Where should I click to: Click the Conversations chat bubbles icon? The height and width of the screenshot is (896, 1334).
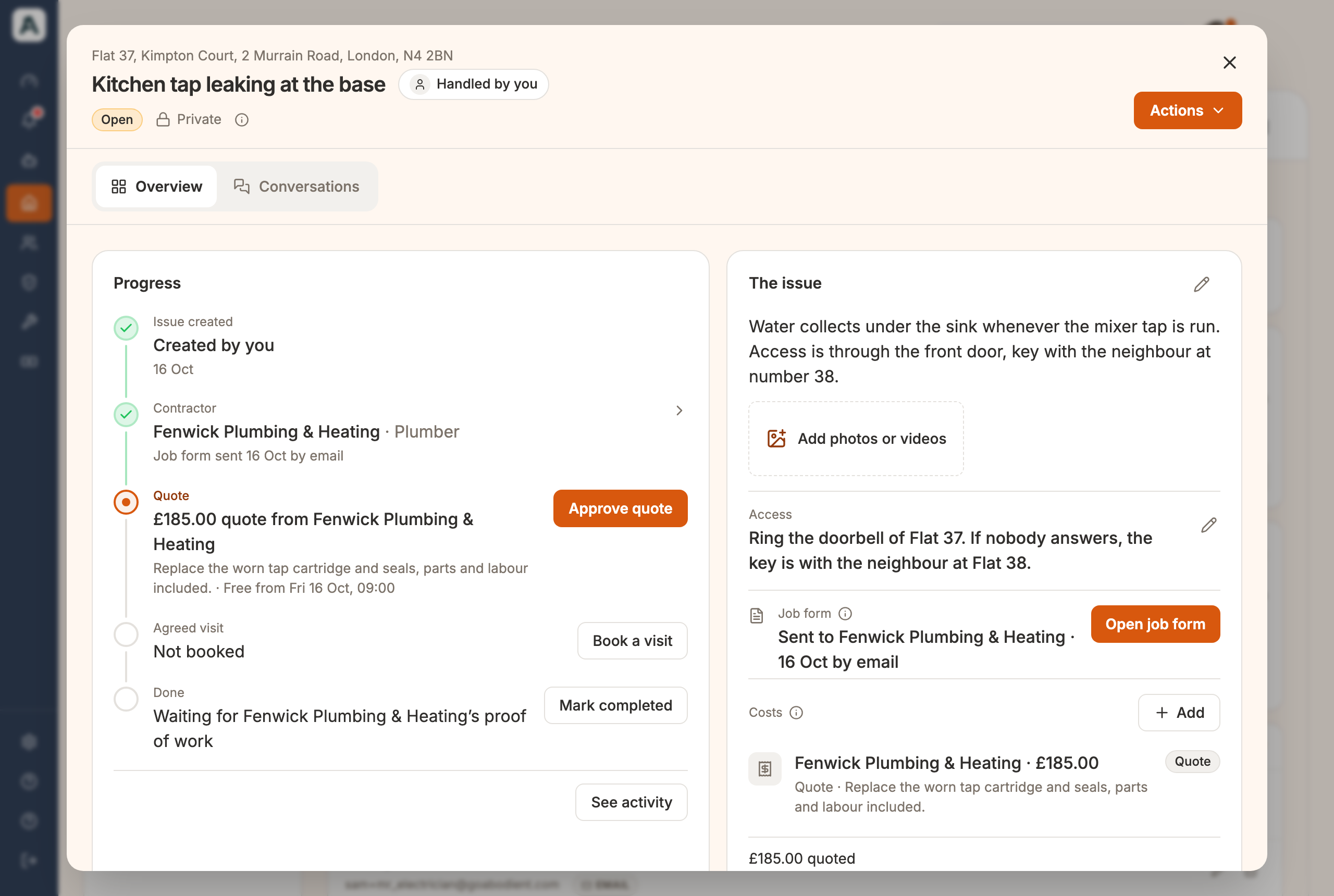coord(242,186)
